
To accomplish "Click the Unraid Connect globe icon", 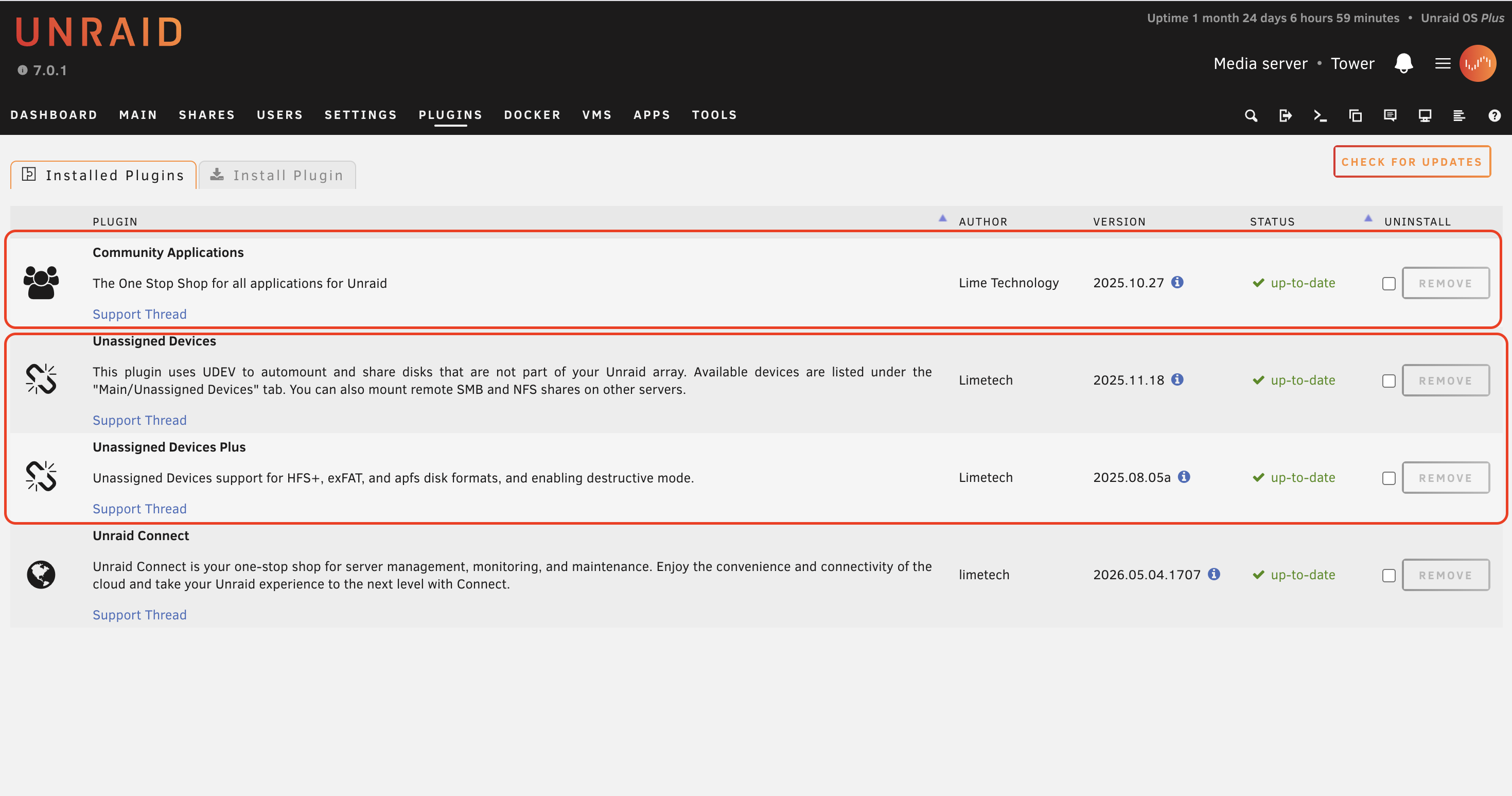I will point(41,574).
